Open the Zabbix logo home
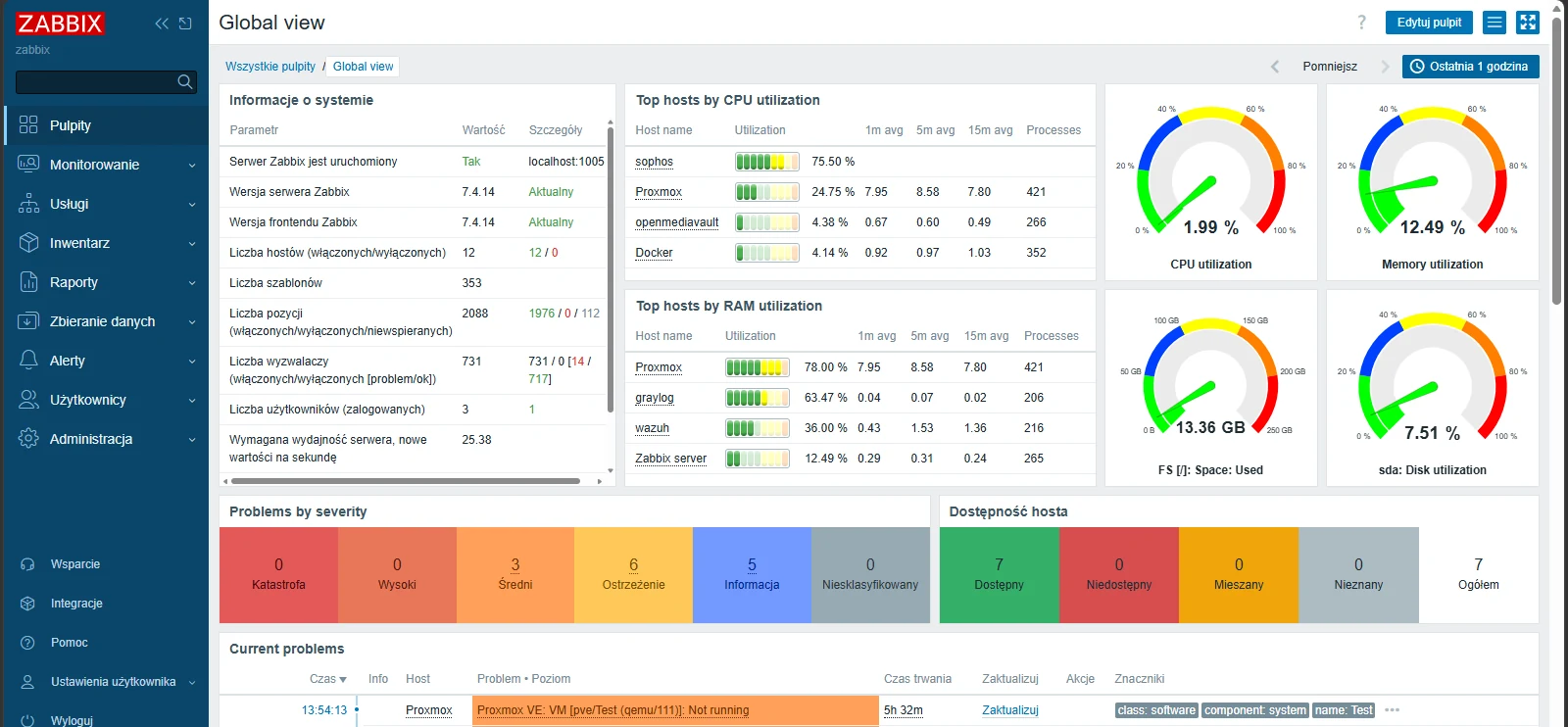This screenshot has height=727, width=1568. (60, 24)
